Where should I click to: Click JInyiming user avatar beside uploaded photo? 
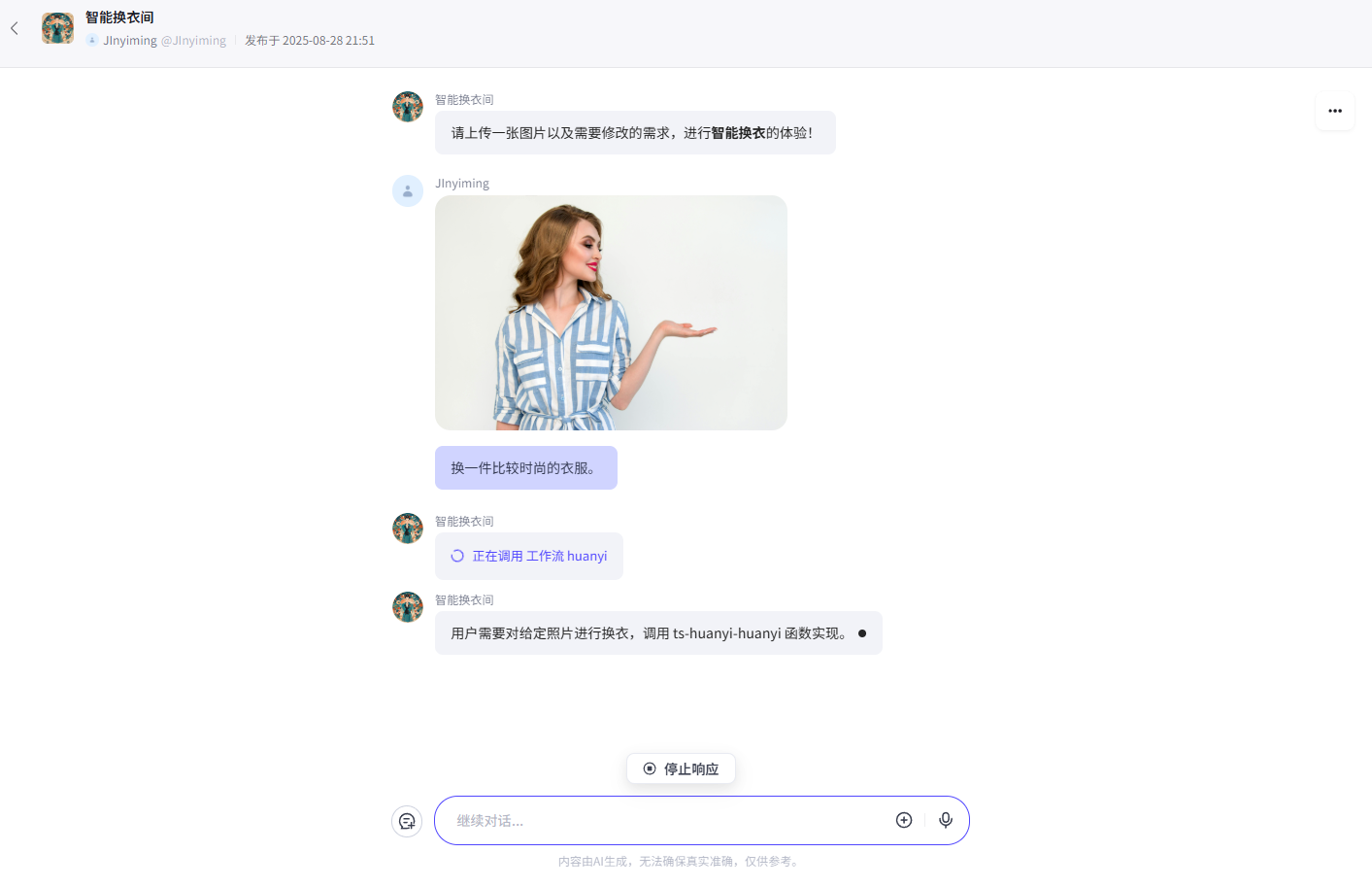pyautogui.click(x=408, y=190)
